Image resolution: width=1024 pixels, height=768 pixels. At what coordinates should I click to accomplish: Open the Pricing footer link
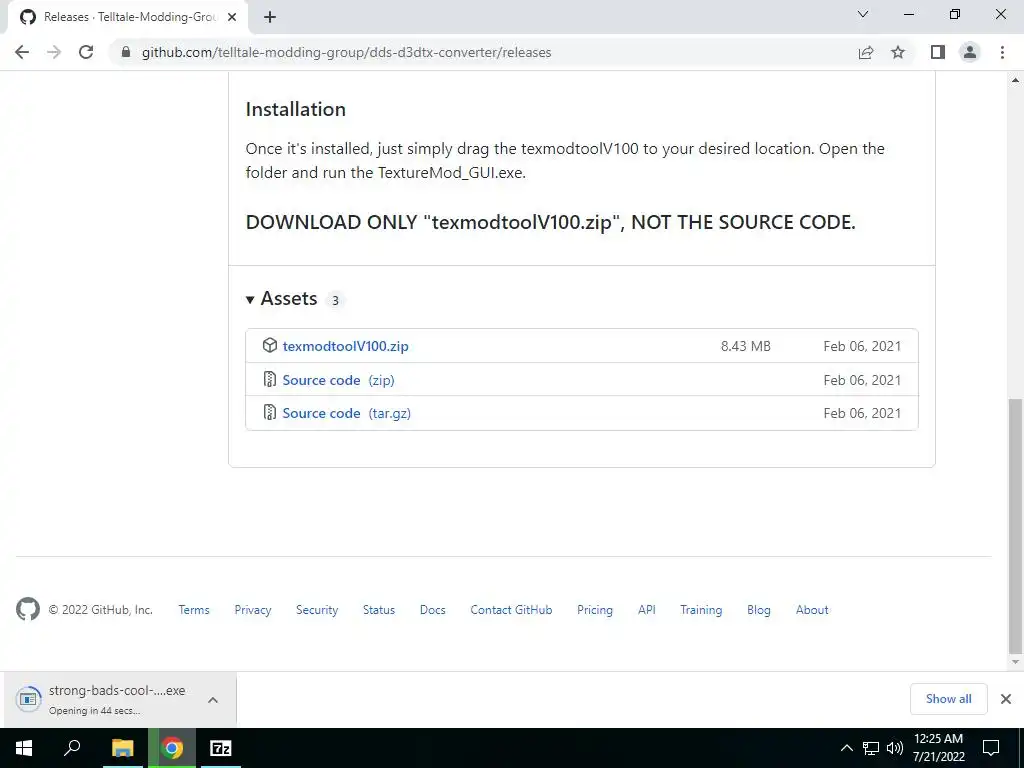tap(595, 610)
